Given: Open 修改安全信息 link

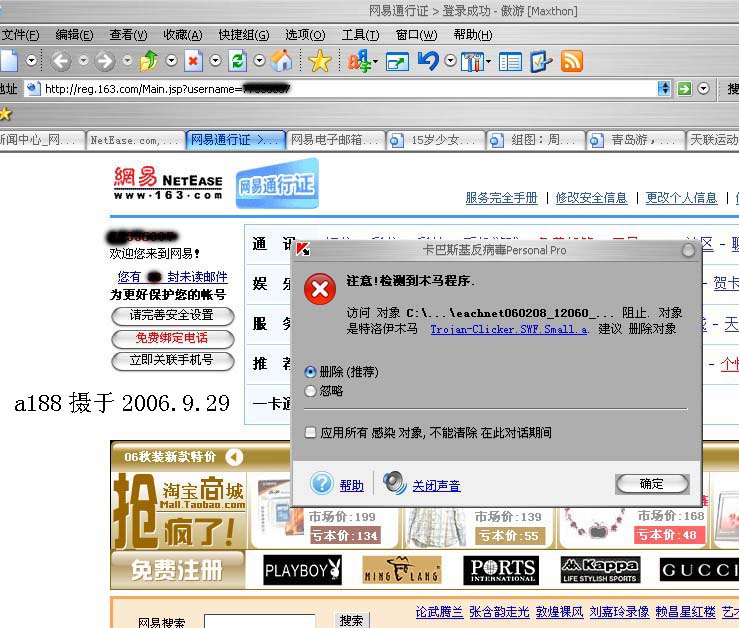Looking at the screenshot, I should click(x=591, y=198).
